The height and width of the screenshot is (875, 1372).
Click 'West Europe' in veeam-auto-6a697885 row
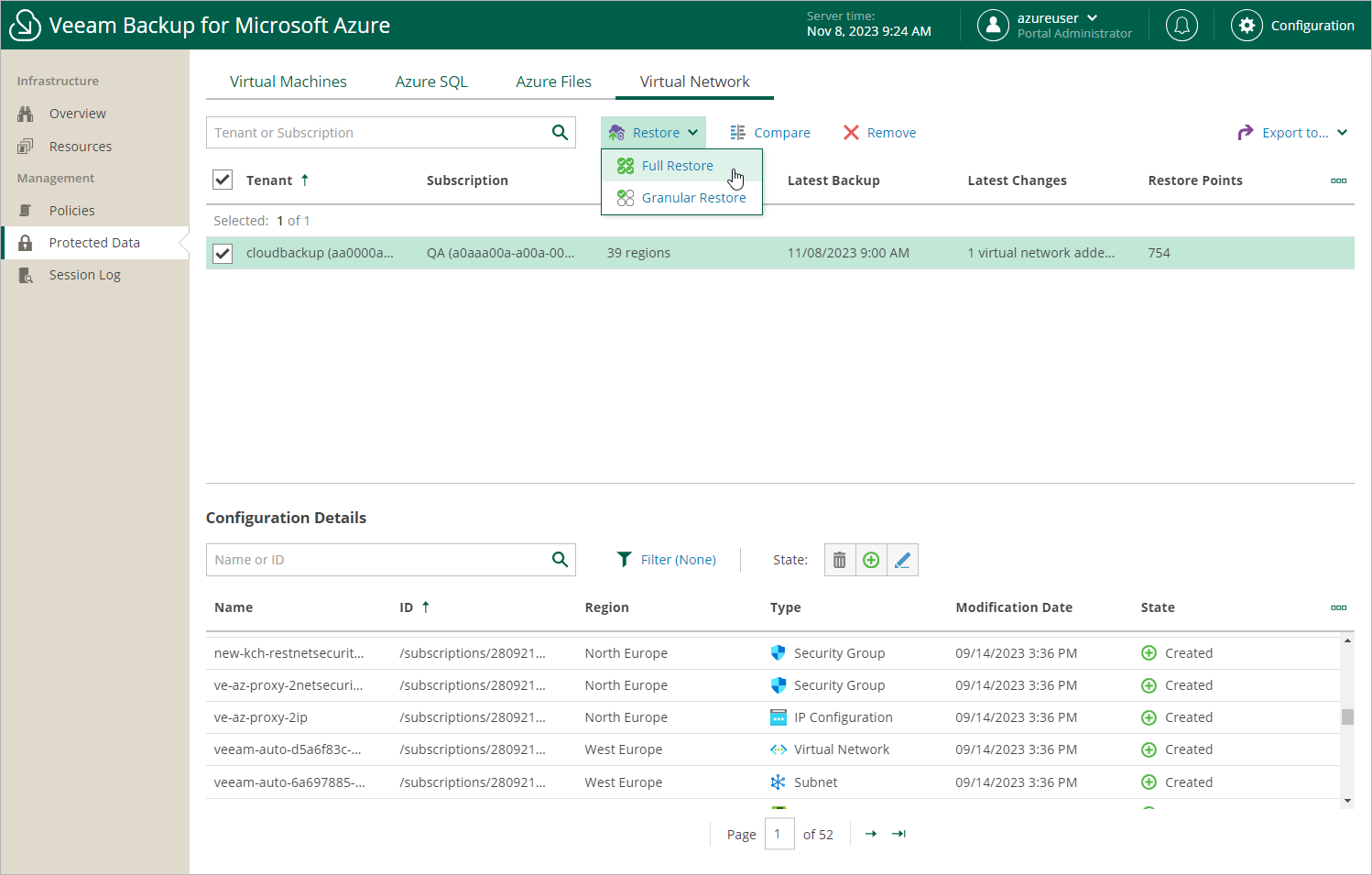(x=624, y=782)
